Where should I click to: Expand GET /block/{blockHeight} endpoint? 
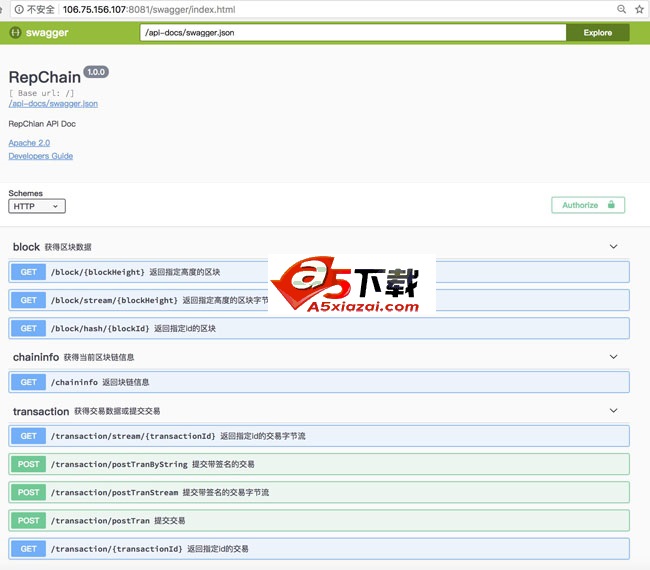pos(319,272)
